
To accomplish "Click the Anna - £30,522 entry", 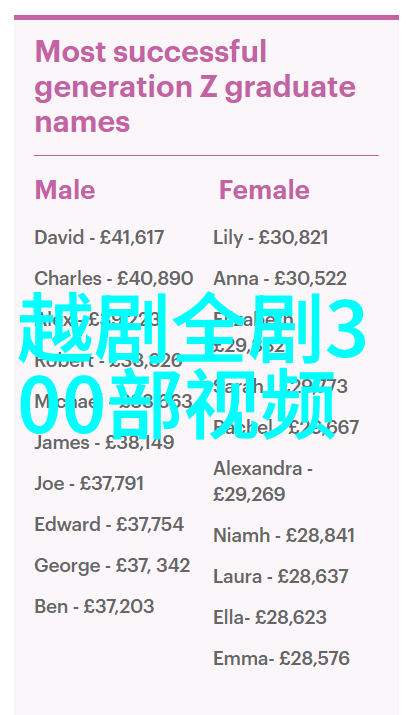I will (x=280, y=279).
